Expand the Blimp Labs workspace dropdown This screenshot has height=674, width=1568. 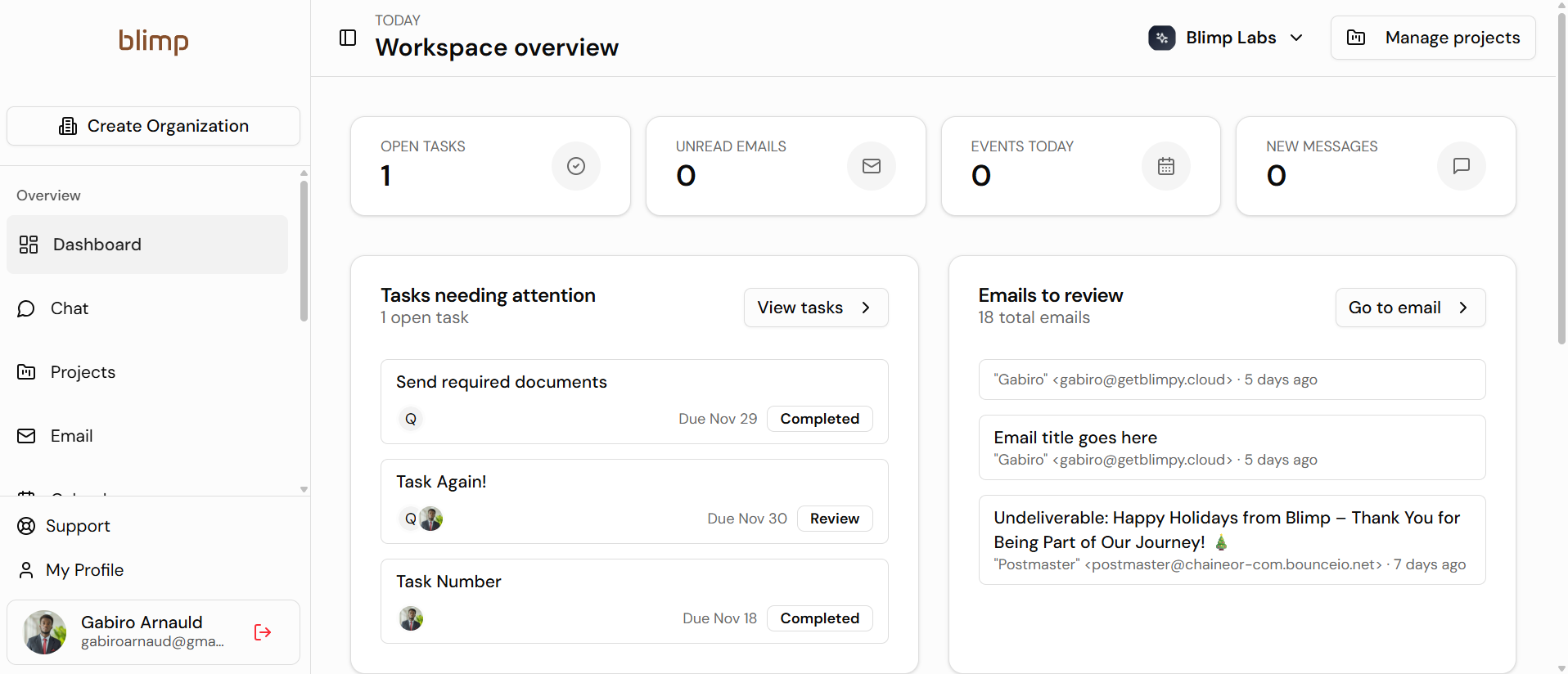[1297, 38]
